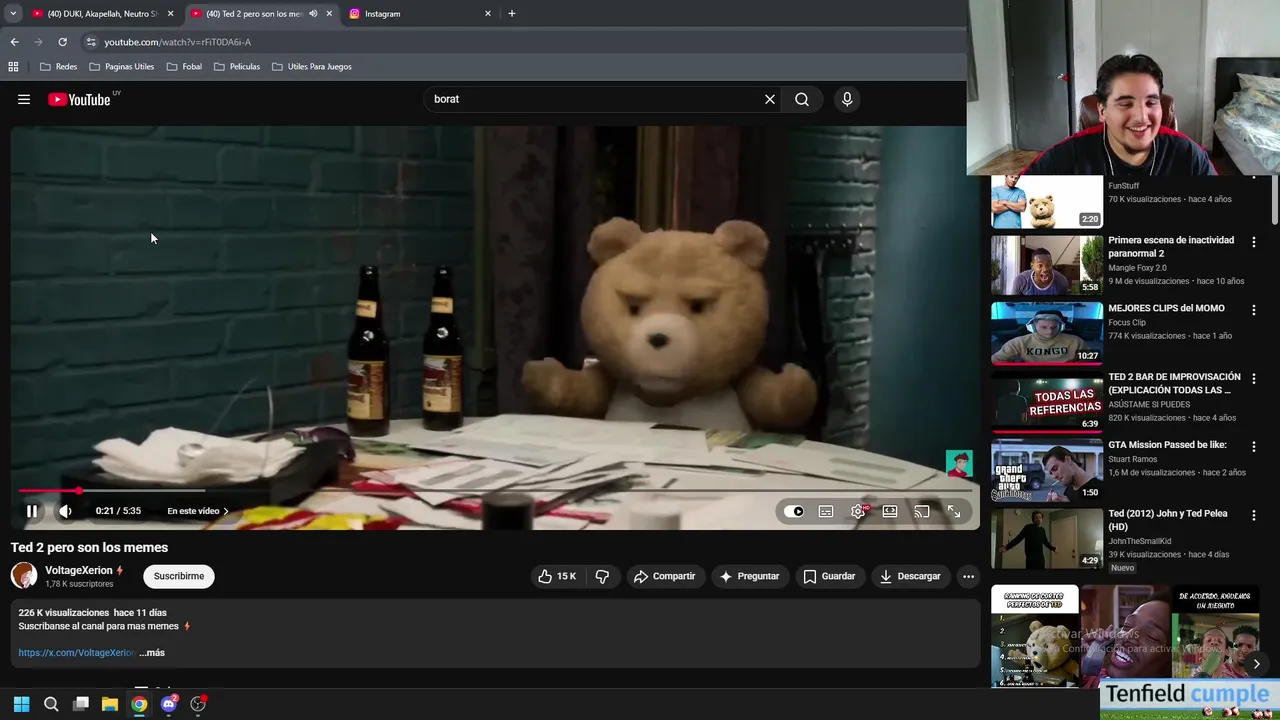Clear the search box with the X
This screenshot has height=720, width=1280.
pos(770,99)
